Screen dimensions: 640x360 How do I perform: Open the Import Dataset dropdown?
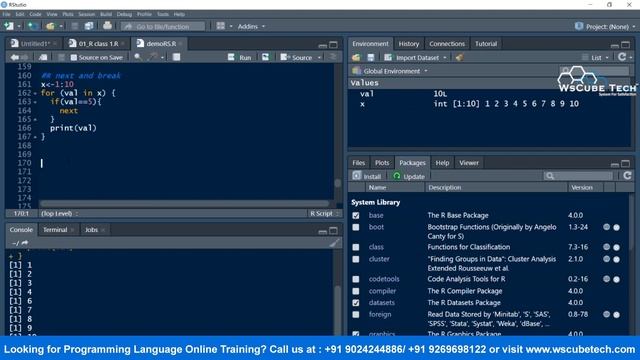point(416,58)
